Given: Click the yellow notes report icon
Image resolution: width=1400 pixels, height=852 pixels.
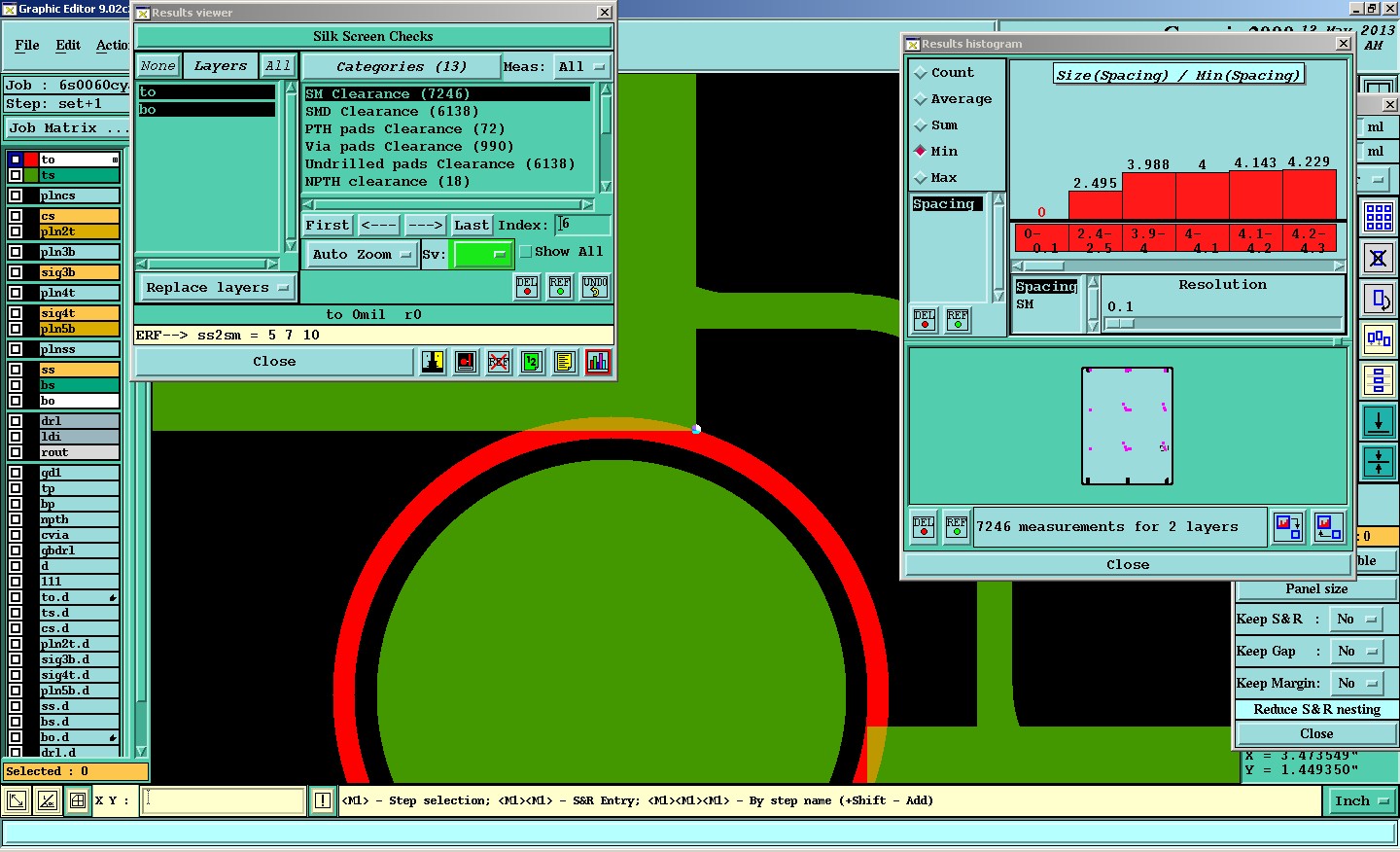Looking at the screenshot, I should pos(564,362).
